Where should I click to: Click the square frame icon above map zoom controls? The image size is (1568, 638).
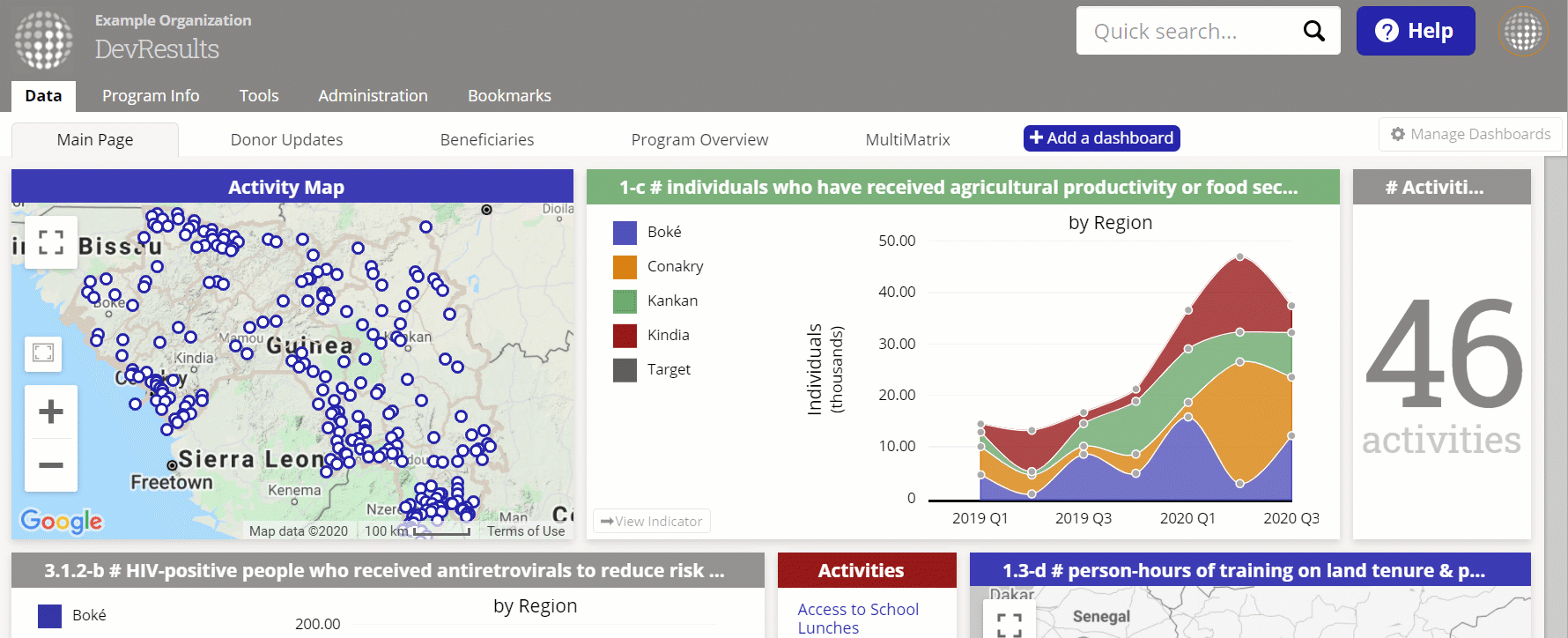[x=43, y=352]
